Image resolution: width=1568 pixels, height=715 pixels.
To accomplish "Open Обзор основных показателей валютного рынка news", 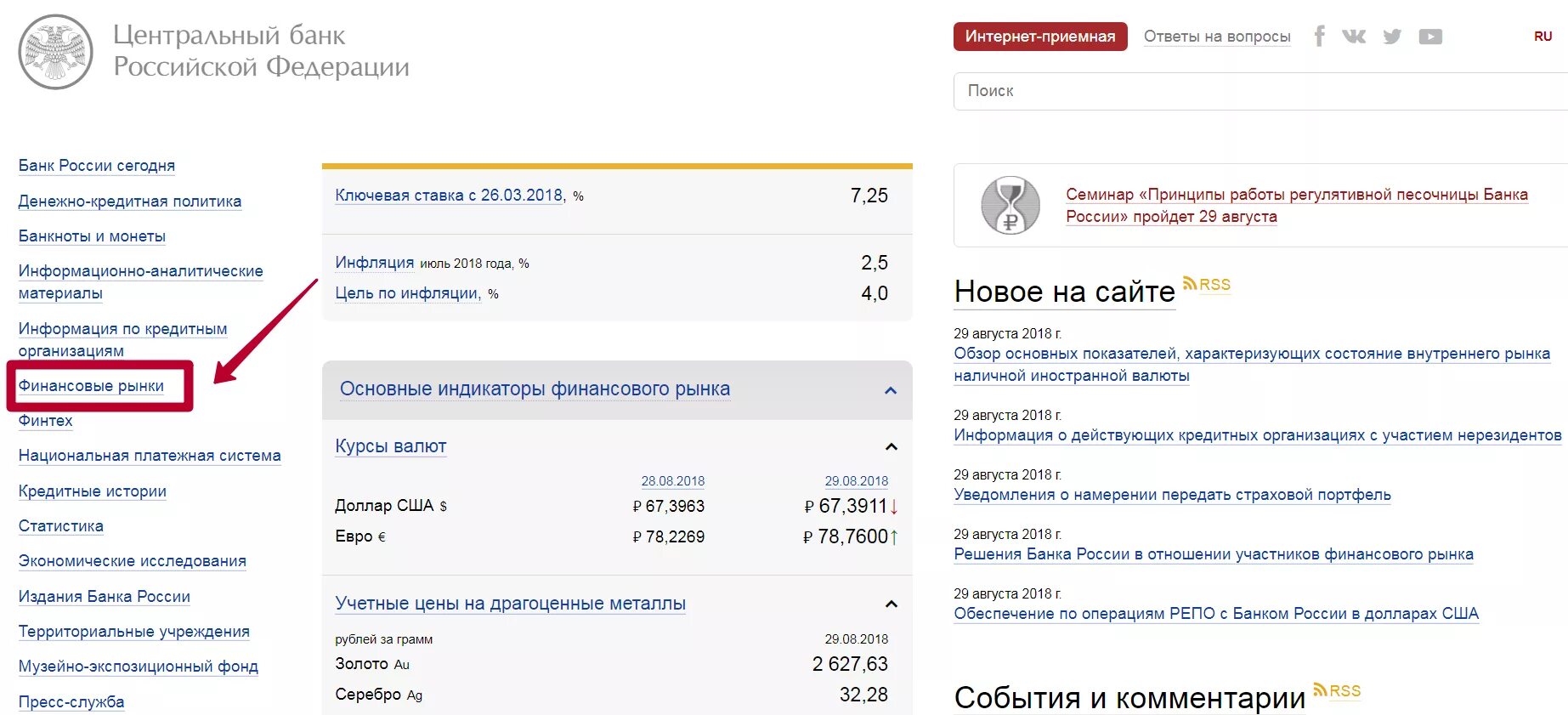I will click(x=1252, y=365).
